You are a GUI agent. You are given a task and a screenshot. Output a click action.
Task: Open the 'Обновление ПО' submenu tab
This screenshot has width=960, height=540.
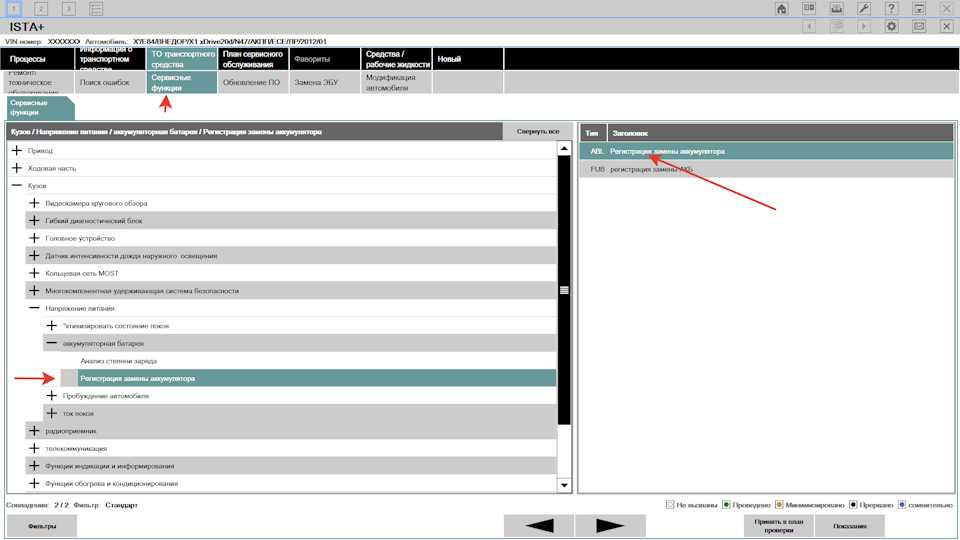click(251, 82)
